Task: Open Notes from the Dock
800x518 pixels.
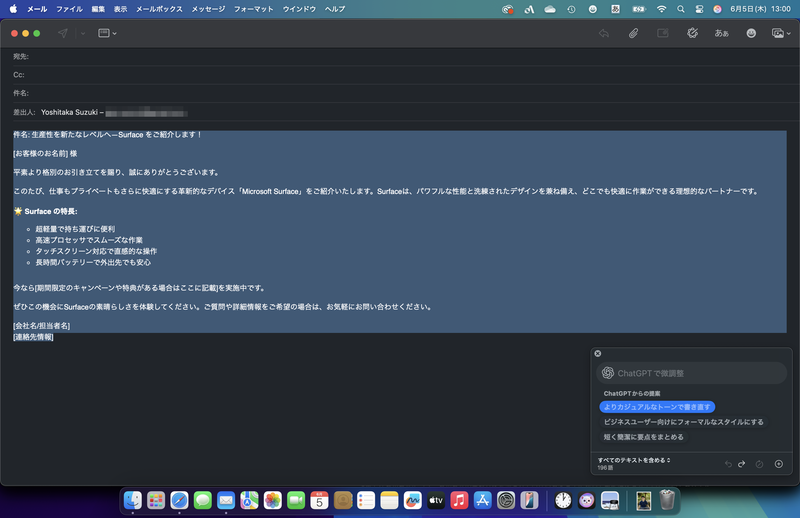Action: pyautogui.click(x=389, y=500)
